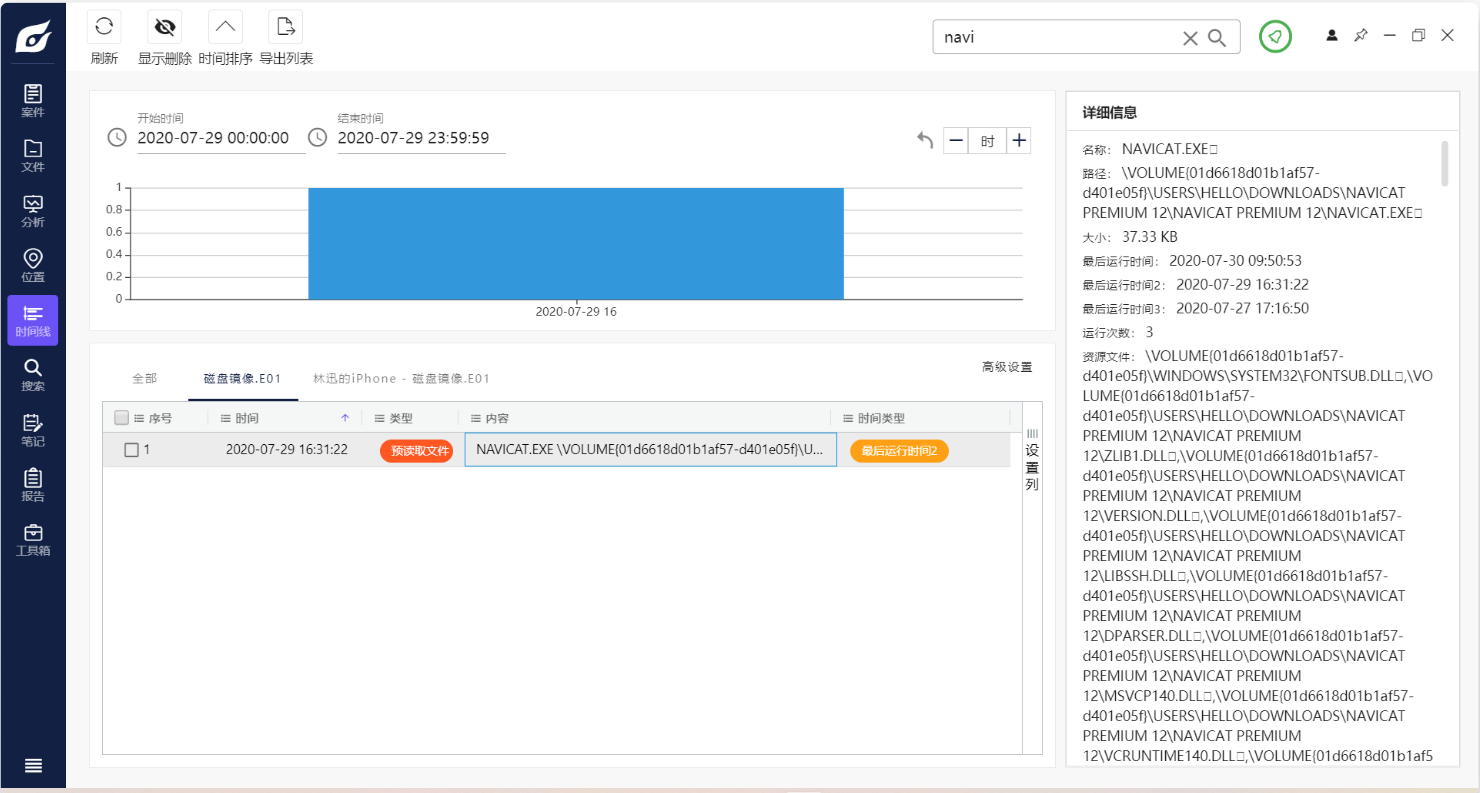Click the clock icon beside 开始时间
The height and width of the screenshot is (793, 1480).
click(117, 137)
